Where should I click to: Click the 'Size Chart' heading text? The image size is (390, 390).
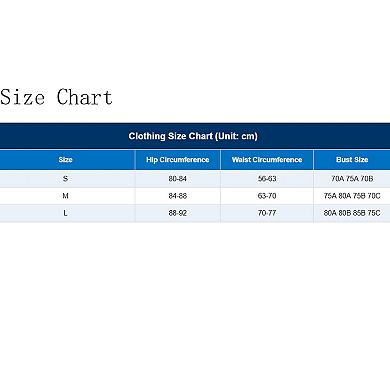coord(56,97)
